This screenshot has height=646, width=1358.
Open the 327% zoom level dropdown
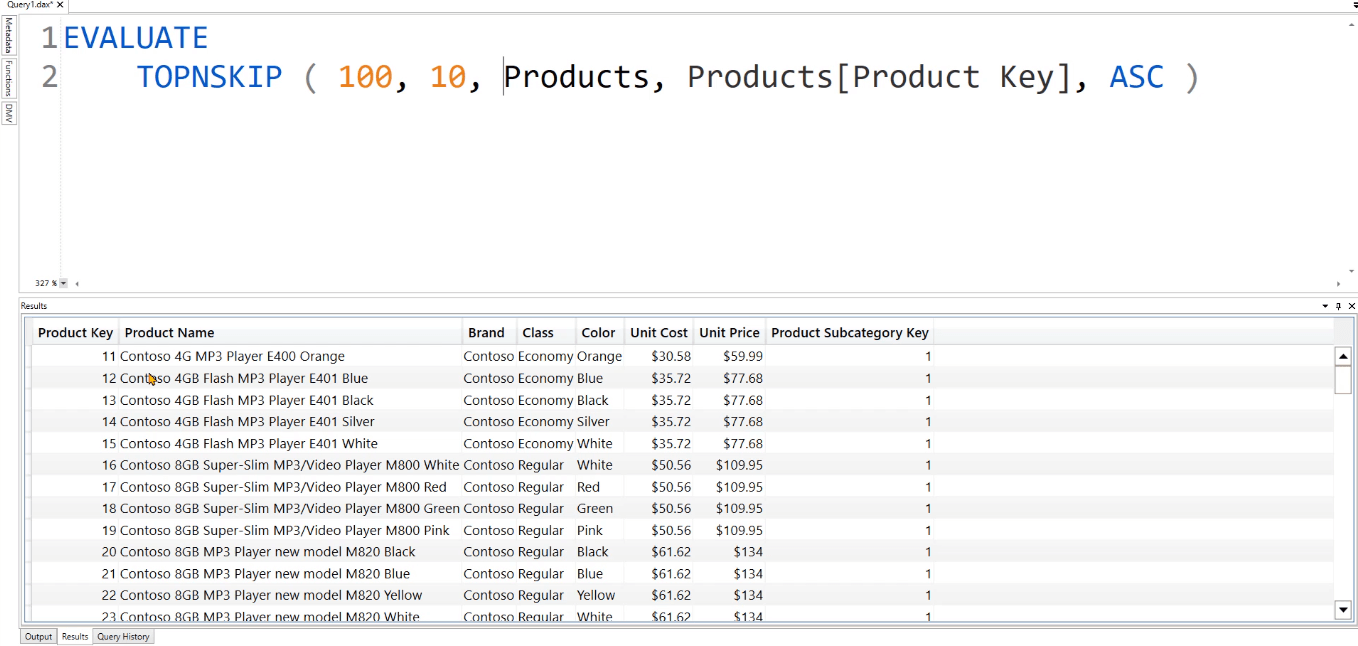point(64,283)
